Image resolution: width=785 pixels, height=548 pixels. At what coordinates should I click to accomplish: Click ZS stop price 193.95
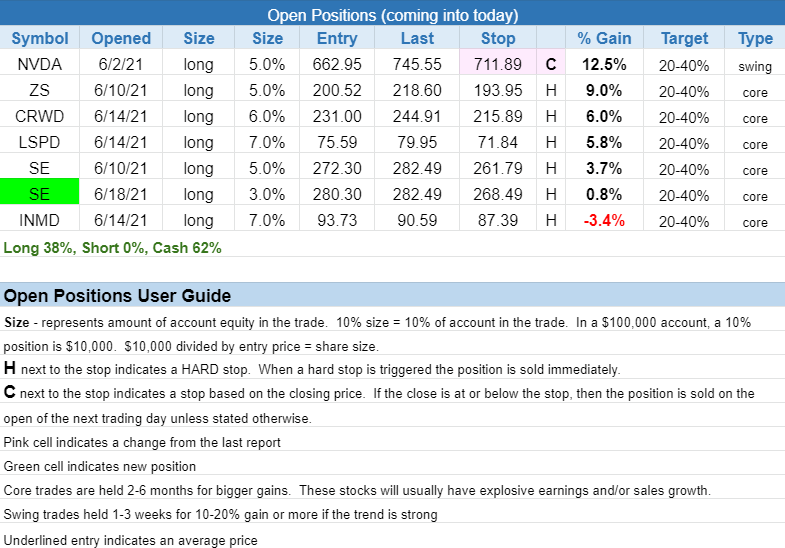[x=498, y=90]
